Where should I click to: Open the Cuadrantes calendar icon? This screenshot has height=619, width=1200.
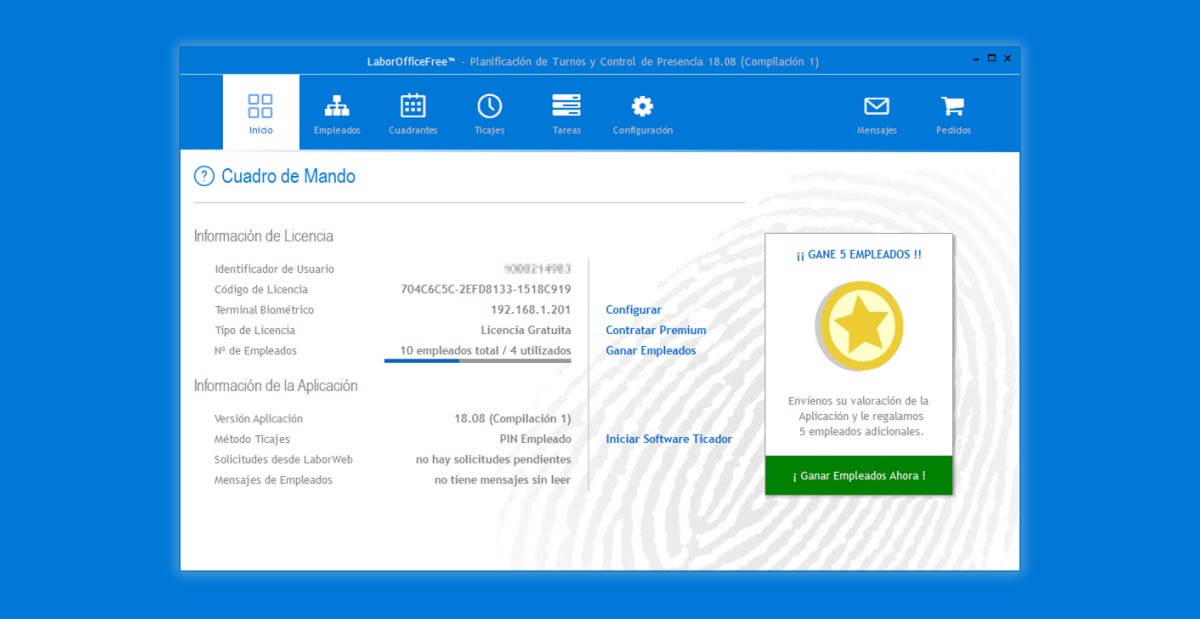click(x=413, y=106)
